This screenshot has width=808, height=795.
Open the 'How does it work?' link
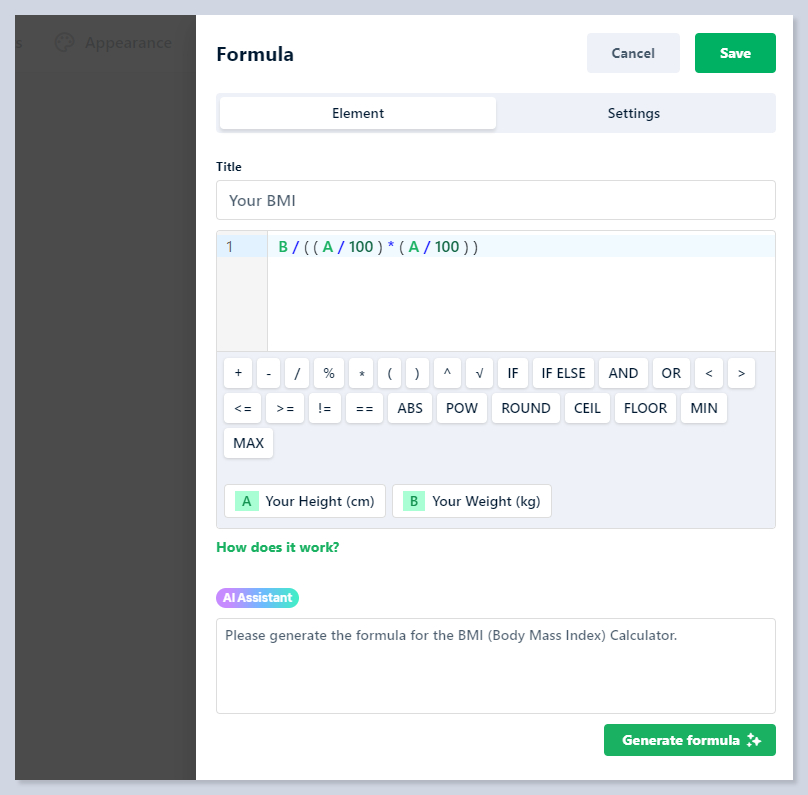(x=278, y=547)
